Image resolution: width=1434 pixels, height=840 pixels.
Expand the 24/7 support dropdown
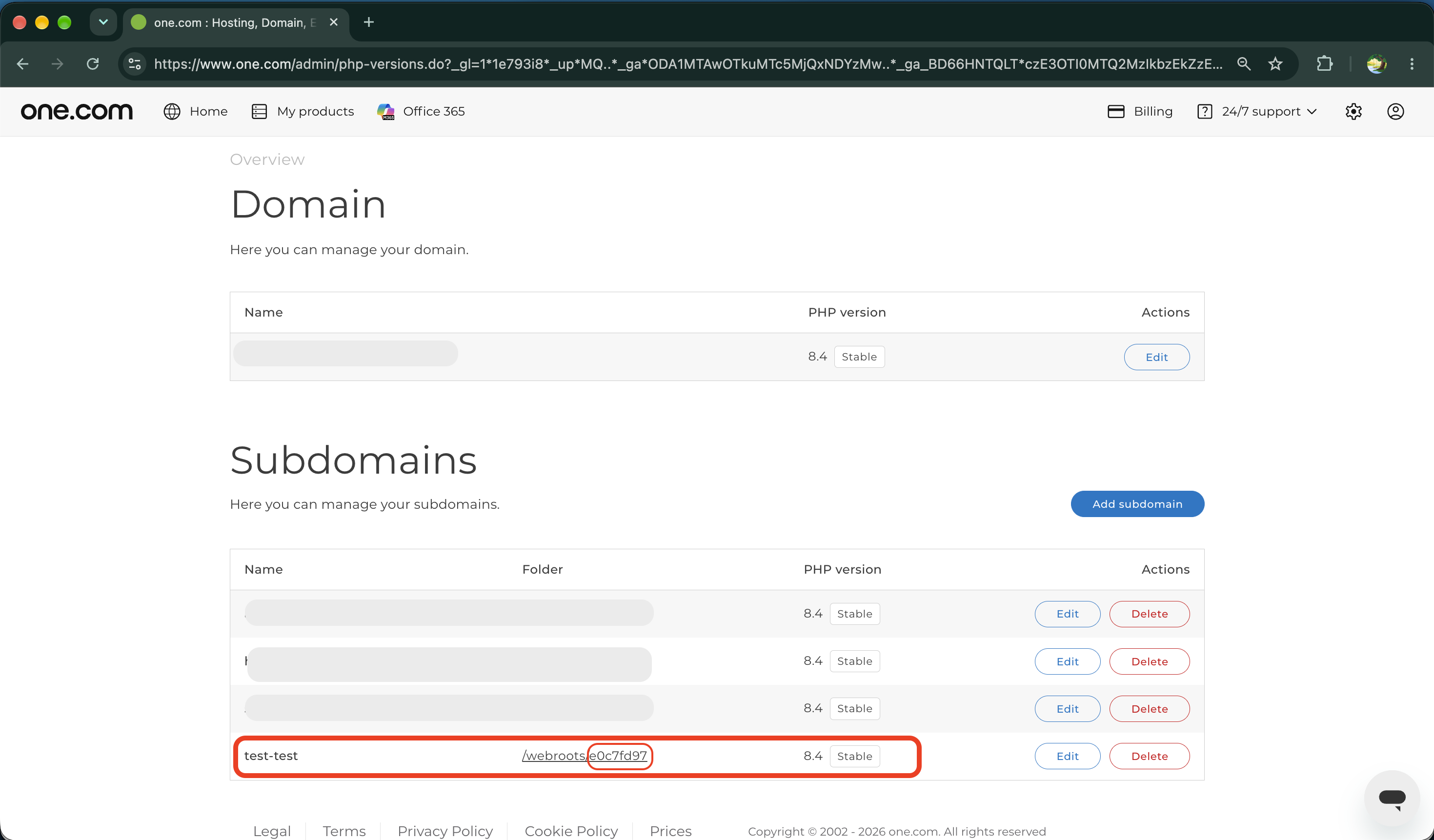1257,112
